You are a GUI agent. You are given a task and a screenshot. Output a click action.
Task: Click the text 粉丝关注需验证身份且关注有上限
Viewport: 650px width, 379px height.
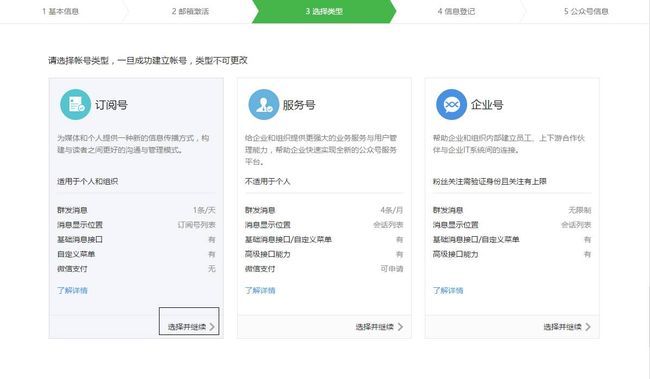tap(490, 181)
